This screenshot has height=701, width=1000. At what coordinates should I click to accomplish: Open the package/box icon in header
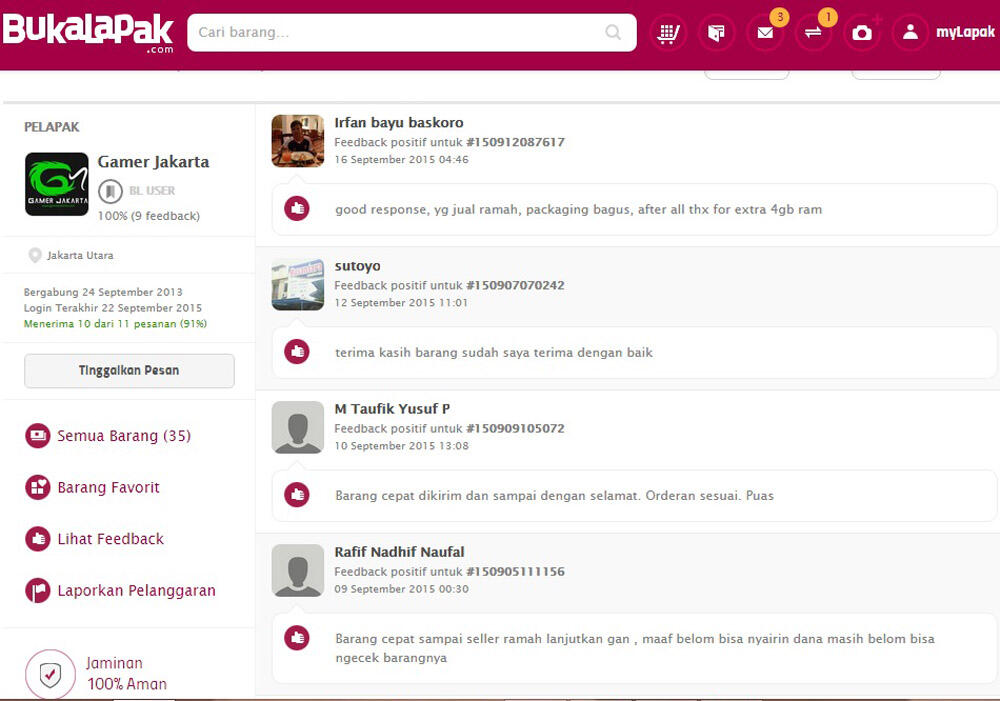pos(716,33)
